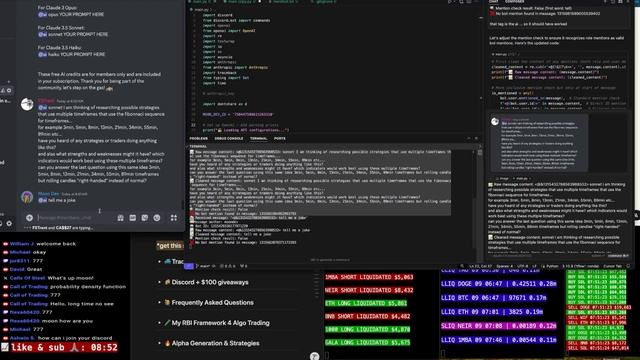Click the Moon Dev username in Discord

tap(48, 194)
